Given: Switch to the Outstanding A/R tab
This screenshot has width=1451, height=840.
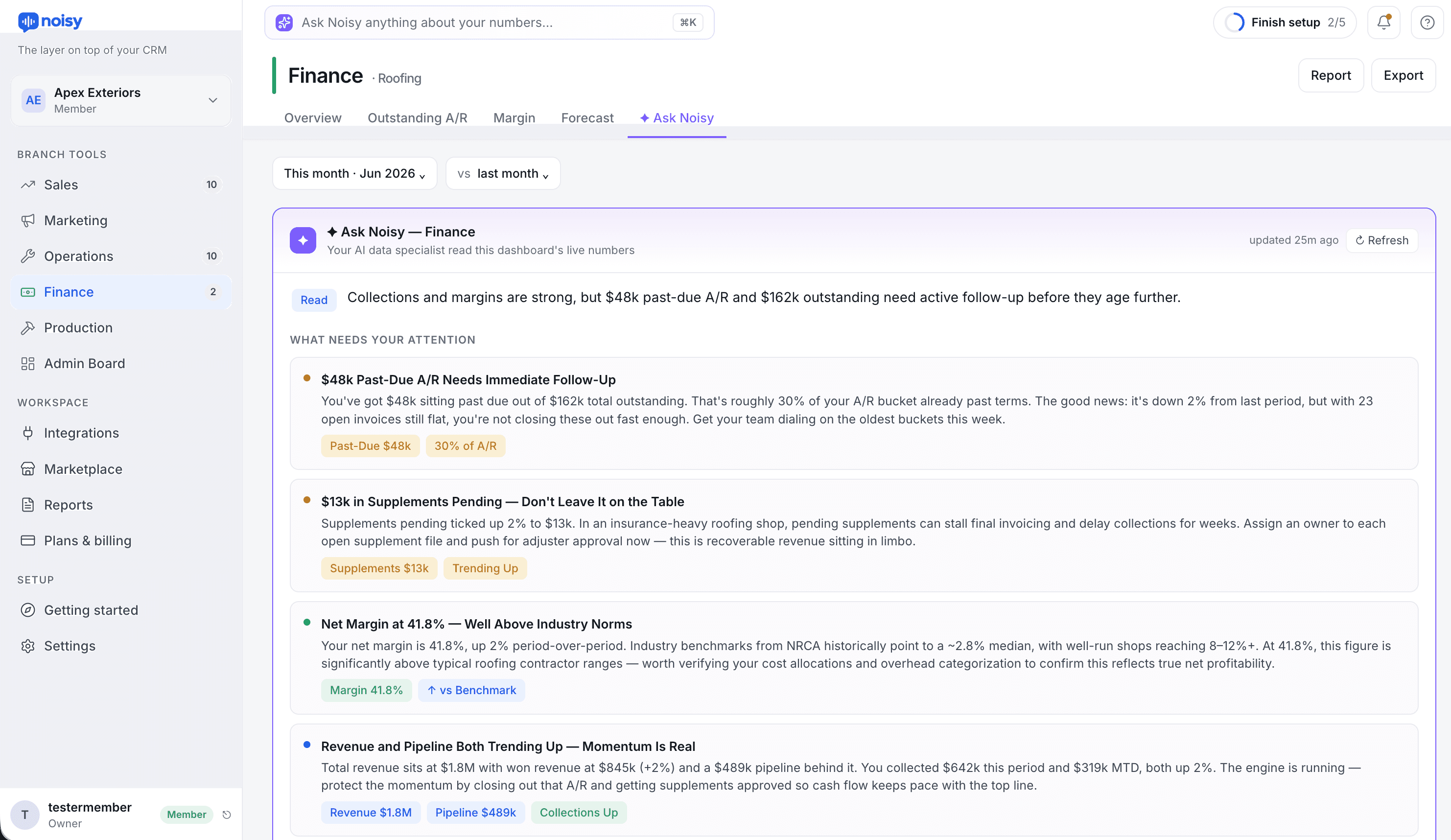Looking at the screenshot, I should point(418,118).
